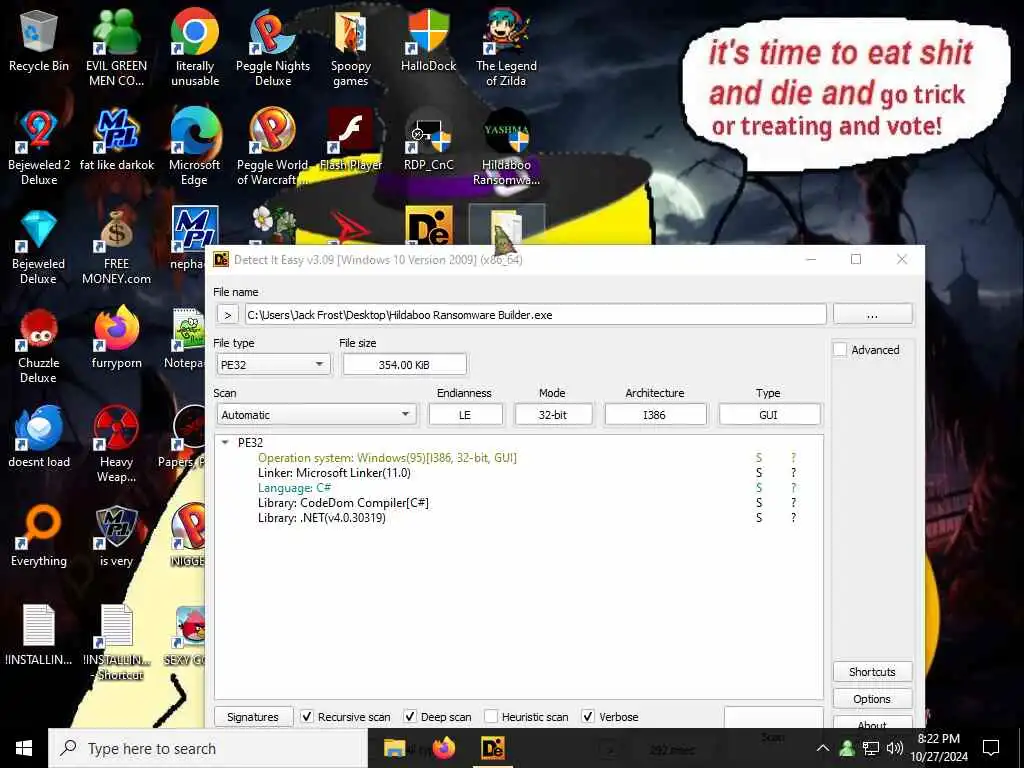Launch Heavy Weapon desktop shortcut
1024x768 pixels.
[x=116, y=444]
